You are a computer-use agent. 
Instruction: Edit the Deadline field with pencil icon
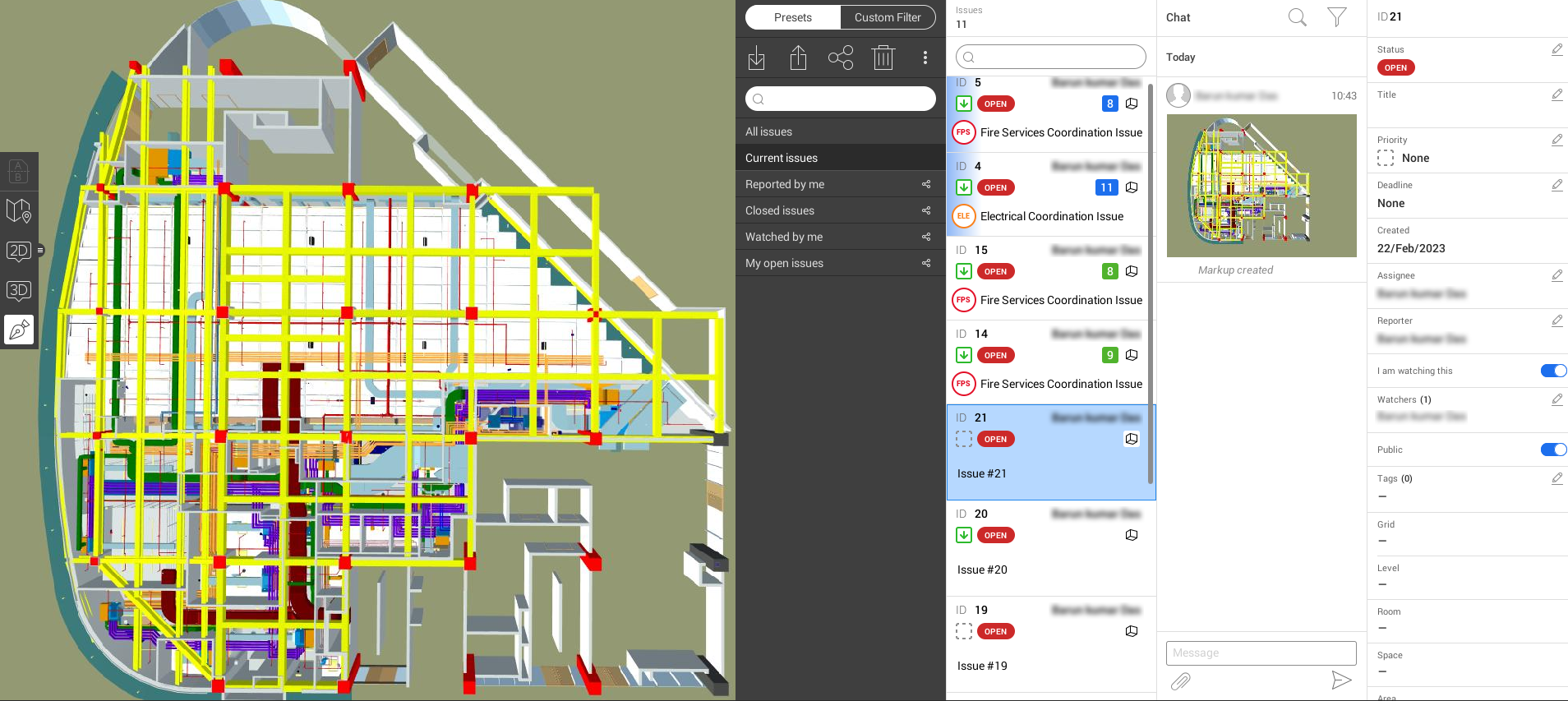pyautogui.click(x=1556, y=186)
